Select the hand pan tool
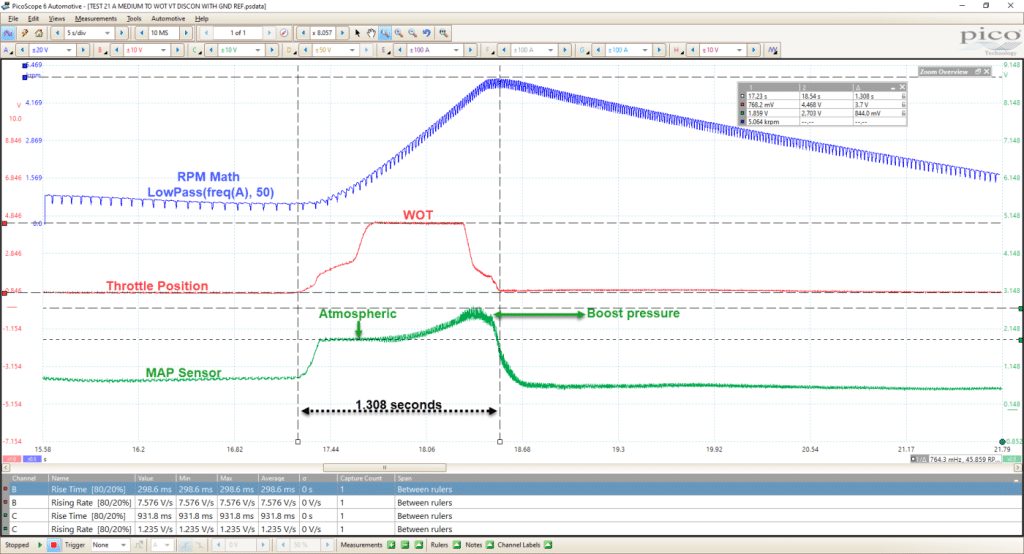1024x554 pixels. point(371,33)
